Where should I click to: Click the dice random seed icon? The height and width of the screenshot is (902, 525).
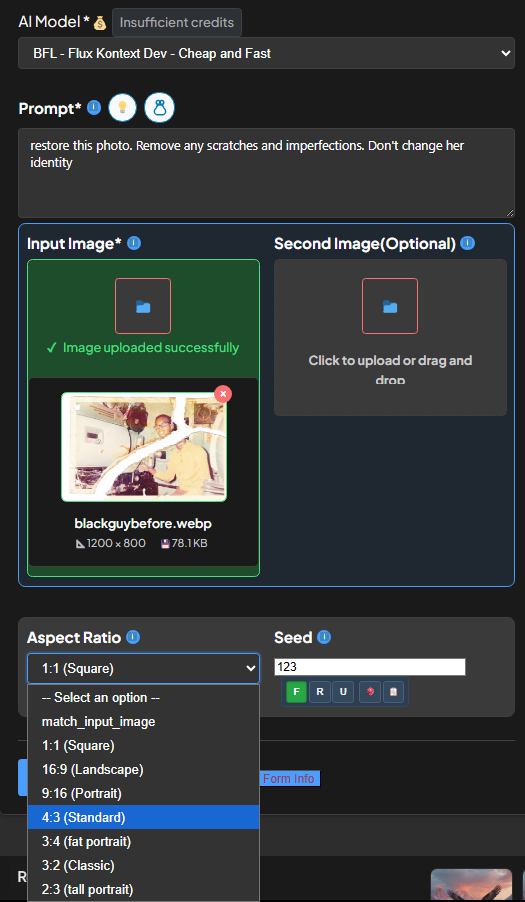[370, 692]
